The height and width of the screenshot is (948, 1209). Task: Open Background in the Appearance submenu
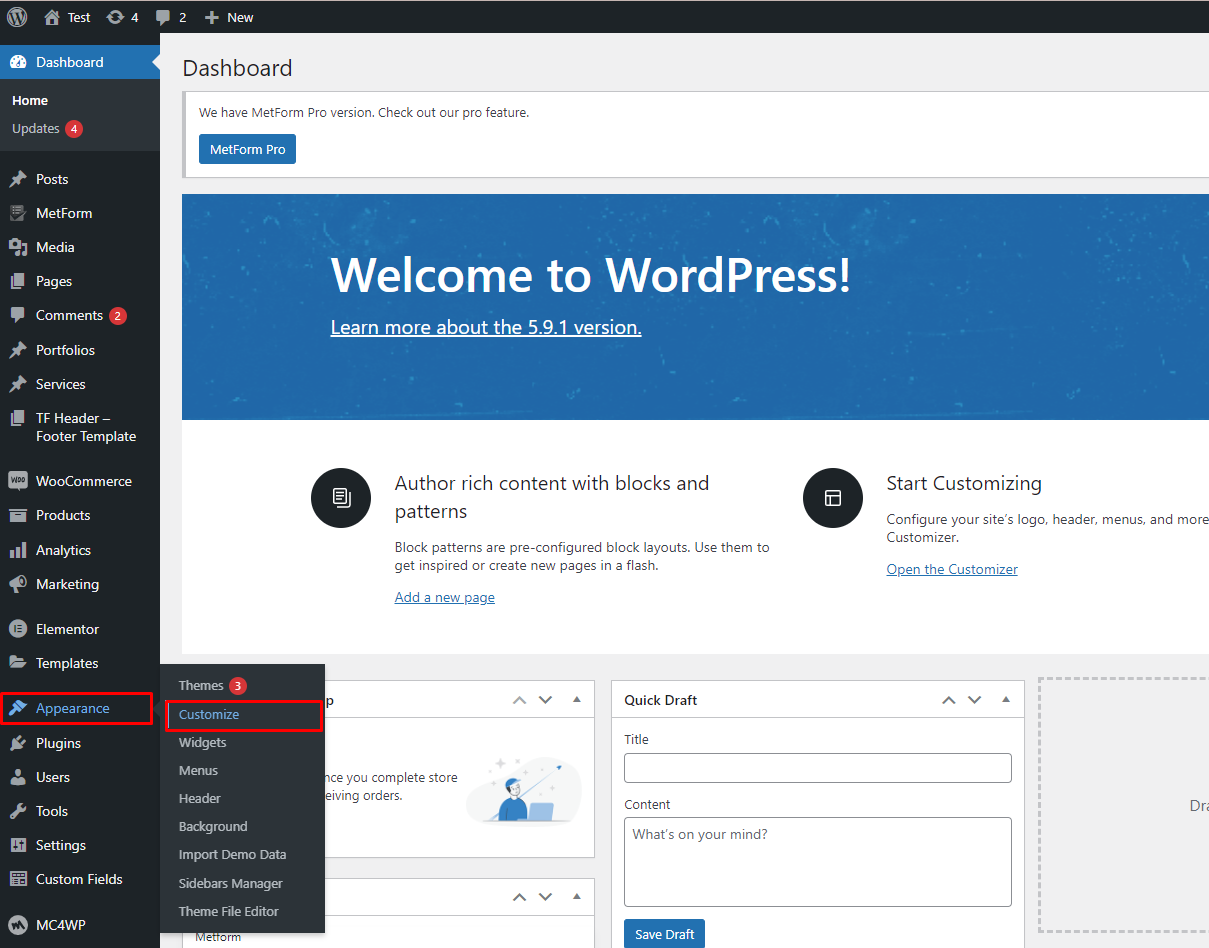[x=213, y=826]
